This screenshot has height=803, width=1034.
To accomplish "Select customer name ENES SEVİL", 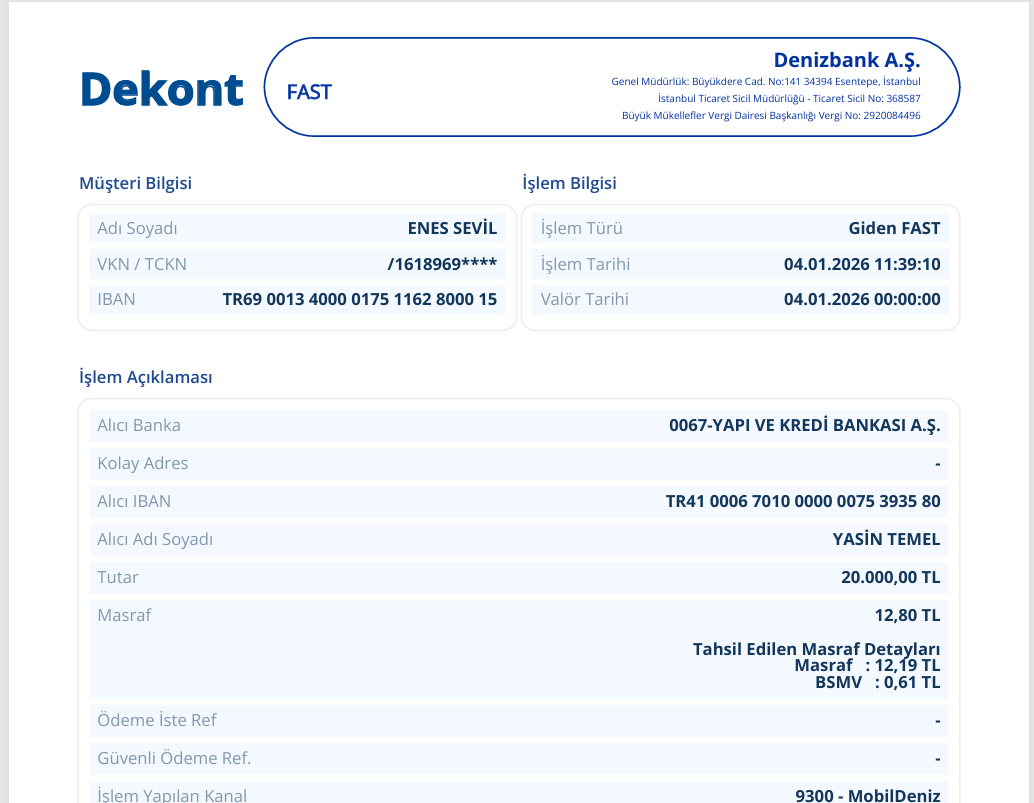I will 452,228.
